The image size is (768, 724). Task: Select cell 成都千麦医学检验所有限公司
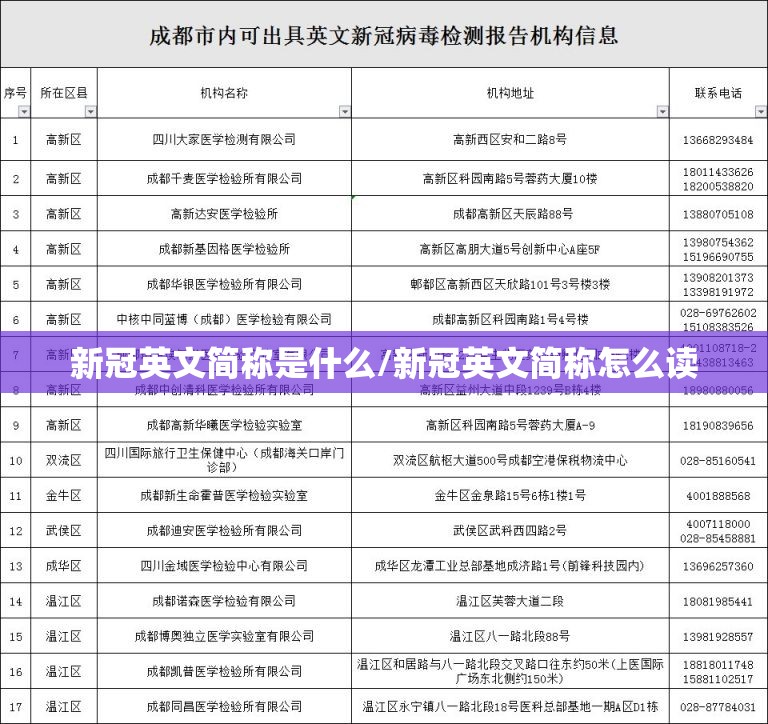click(224, 179)
